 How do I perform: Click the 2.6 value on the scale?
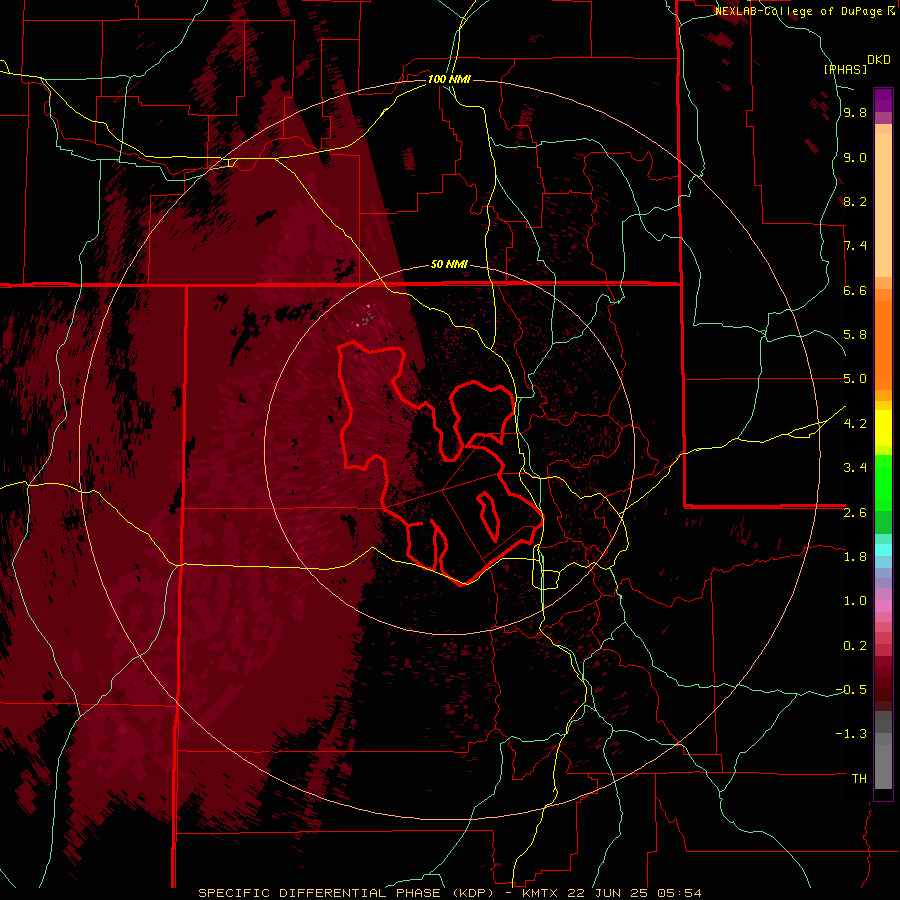click(855, 513)
